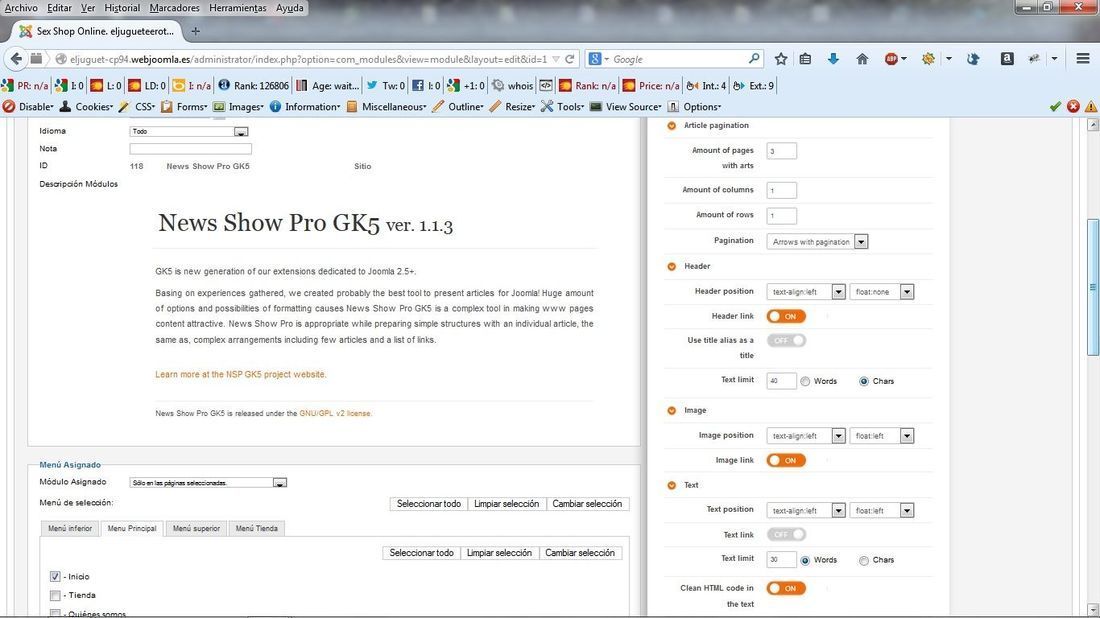Screen dimensions: 1100x618
Task: Switch to Menú Tienda tab
Action: [257, 528]
